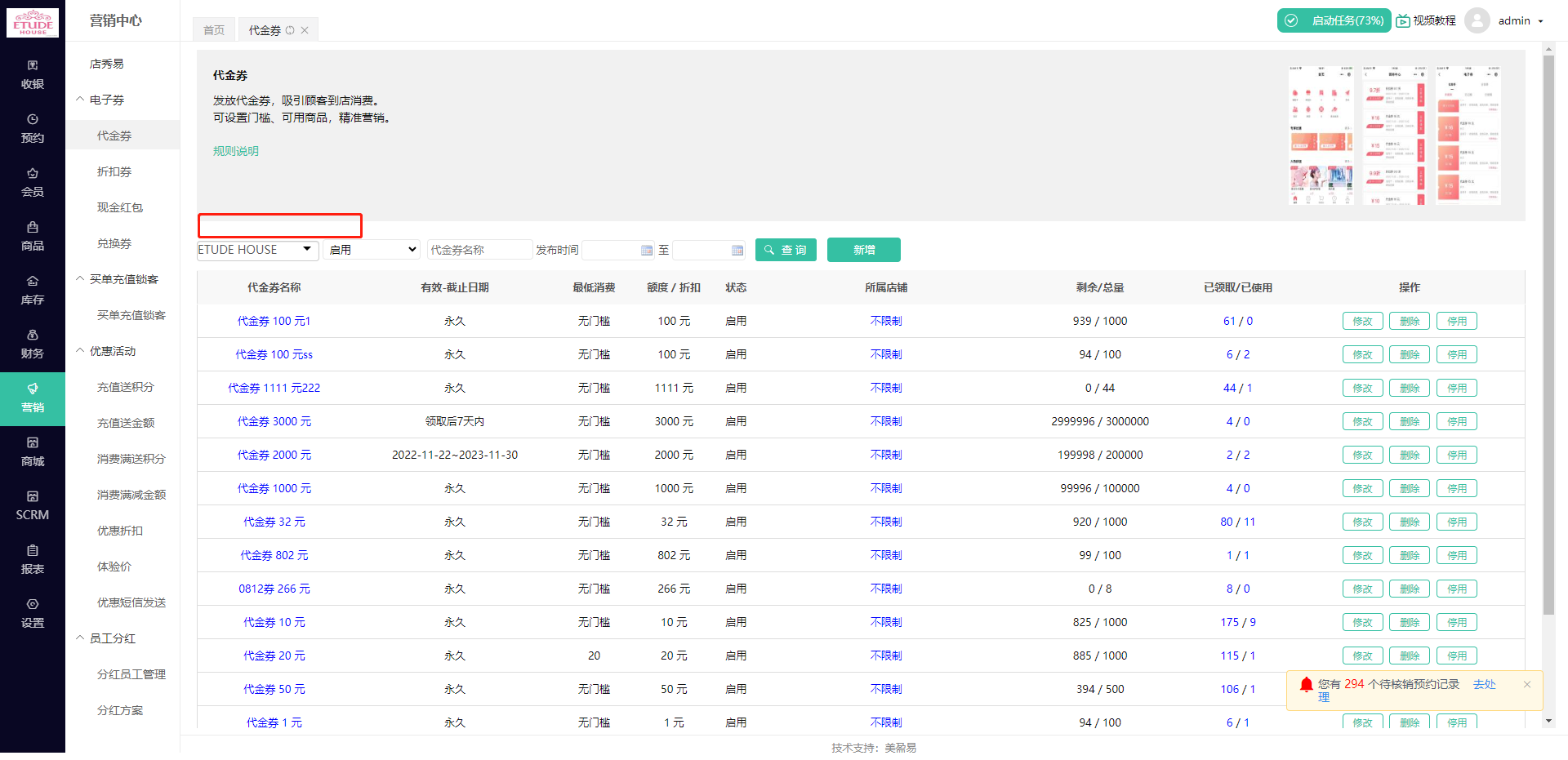Click the 查询 search button

[785, 250]
